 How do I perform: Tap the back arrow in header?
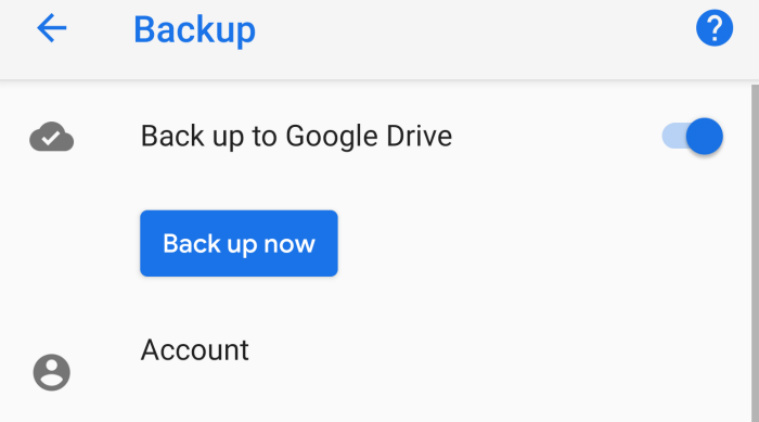point(51,29)
